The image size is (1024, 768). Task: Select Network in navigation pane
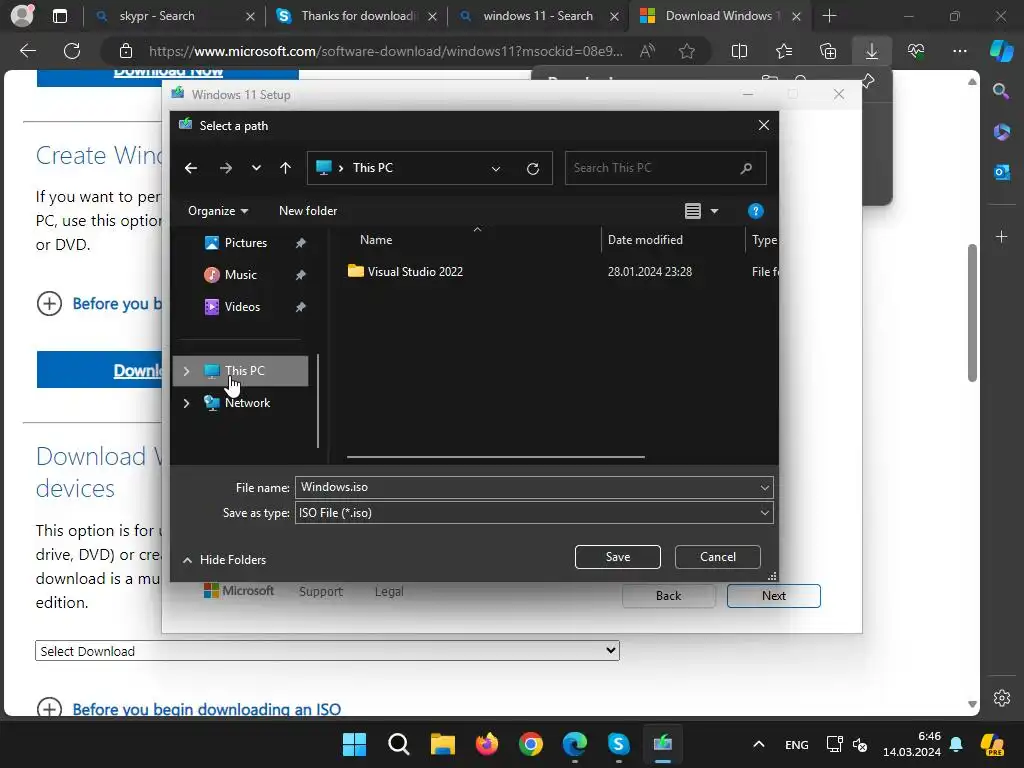[247, 403]
